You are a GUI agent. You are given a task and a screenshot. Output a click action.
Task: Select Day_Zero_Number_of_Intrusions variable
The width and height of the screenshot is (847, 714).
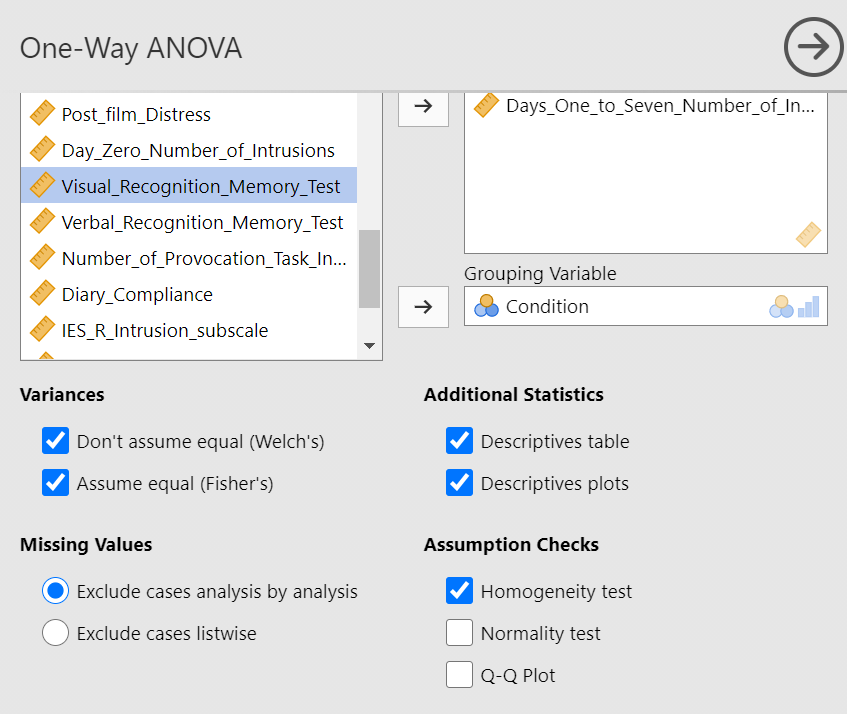(189, 150)
